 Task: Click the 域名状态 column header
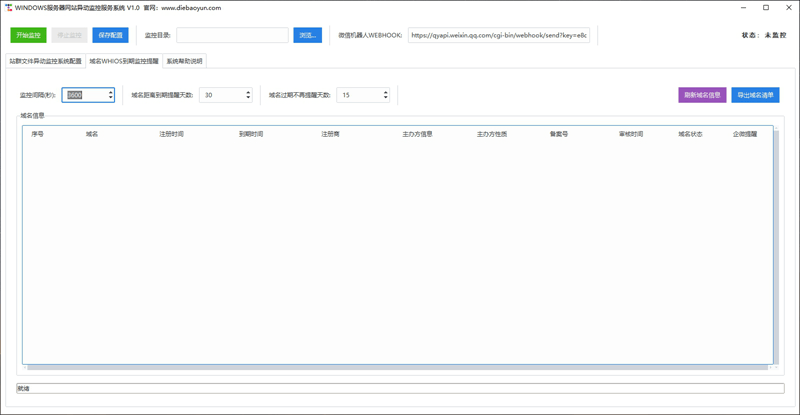point(690,134)
